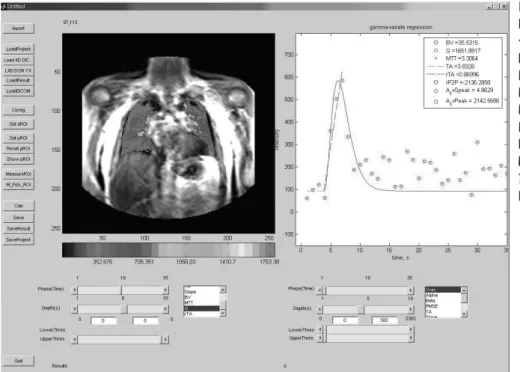Click the chest MRI image
The width and height of the screenshot is (520, 372).
tap(169, 133)
